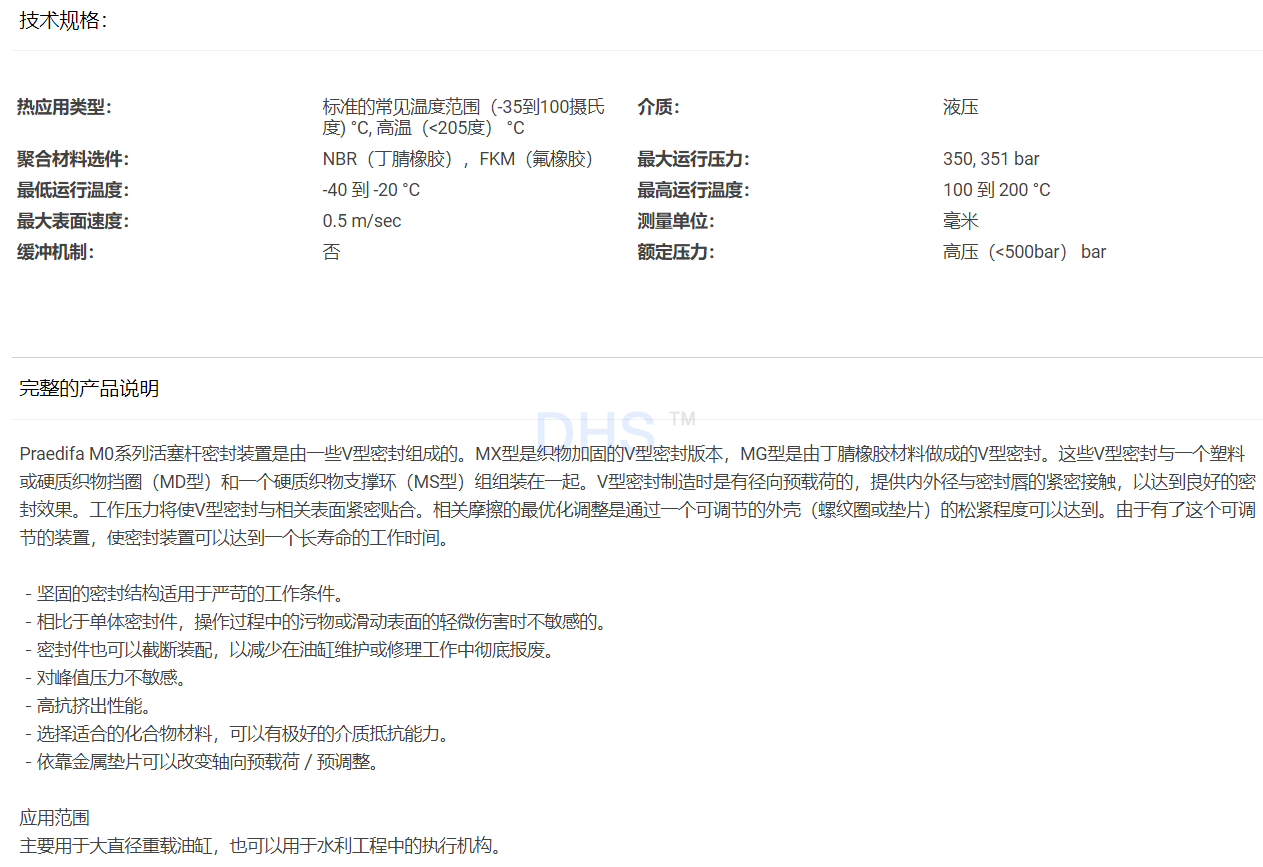Click the 最大运行压力 label
Screen dimensions: 1263x867
(693, 159)
